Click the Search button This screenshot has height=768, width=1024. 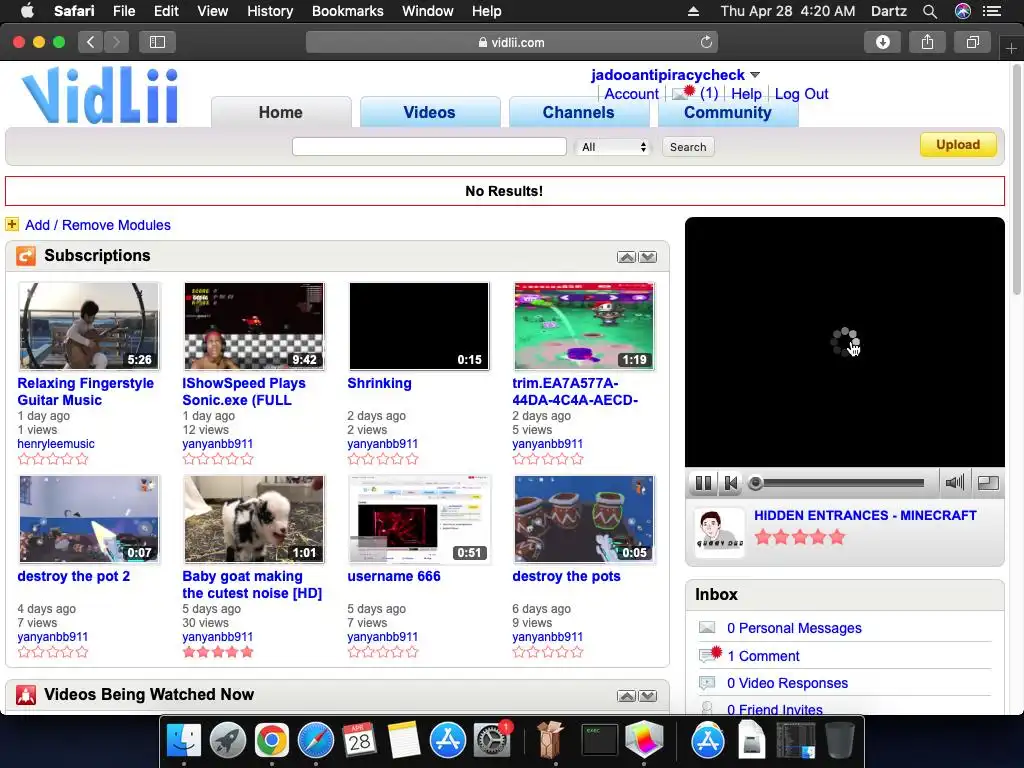(688, 147)
